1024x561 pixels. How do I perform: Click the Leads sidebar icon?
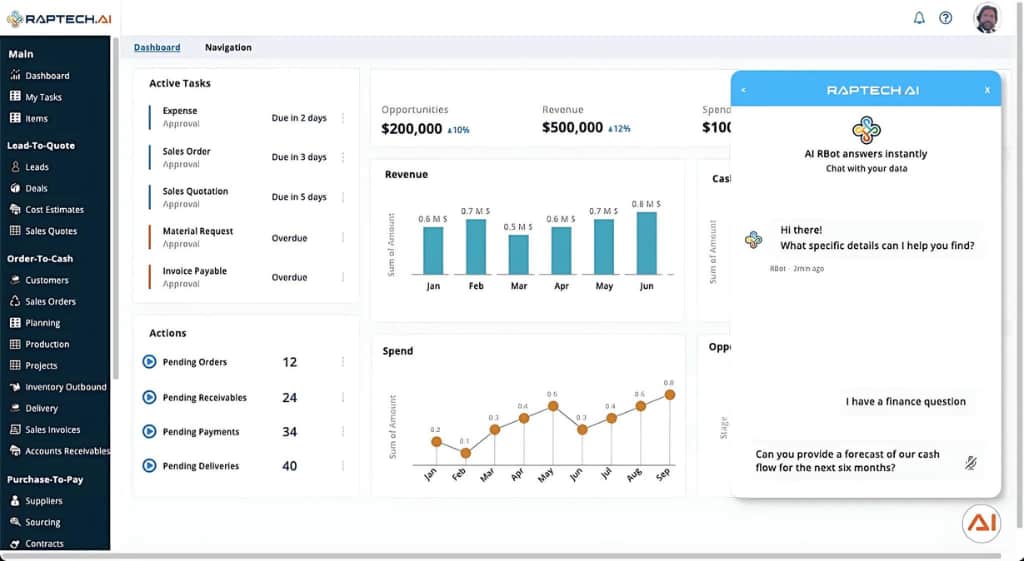coord(15,167)
